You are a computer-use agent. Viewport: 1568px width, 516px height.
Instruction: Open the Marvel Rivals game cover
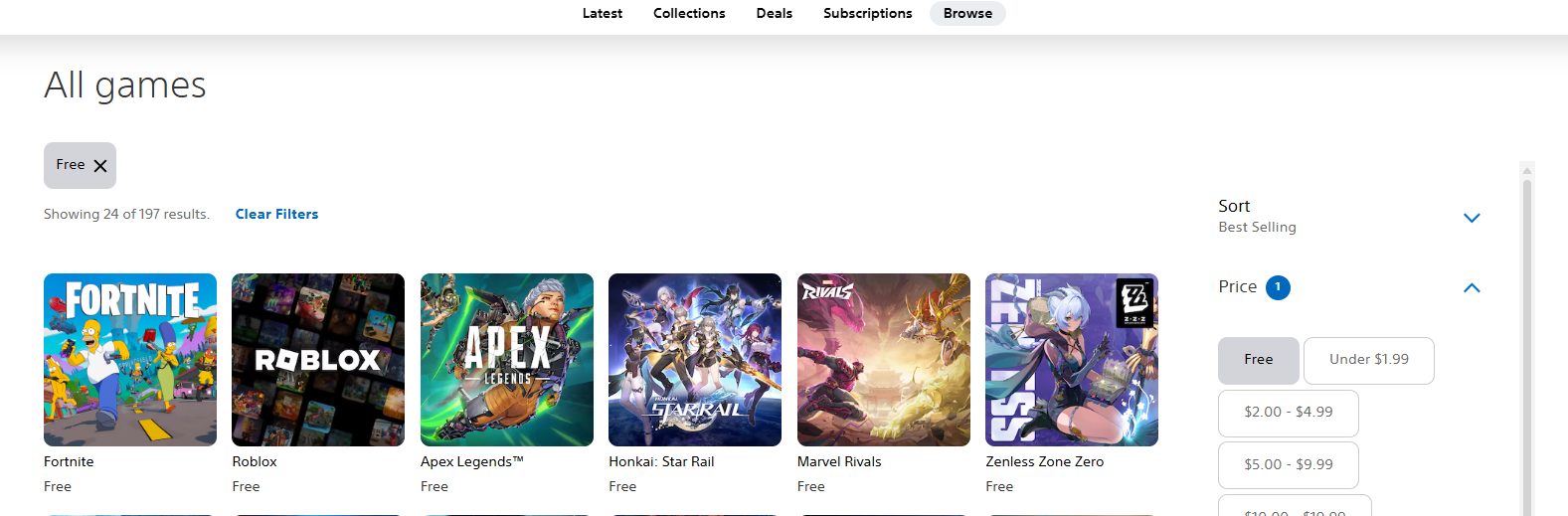(x=884, y=360)
